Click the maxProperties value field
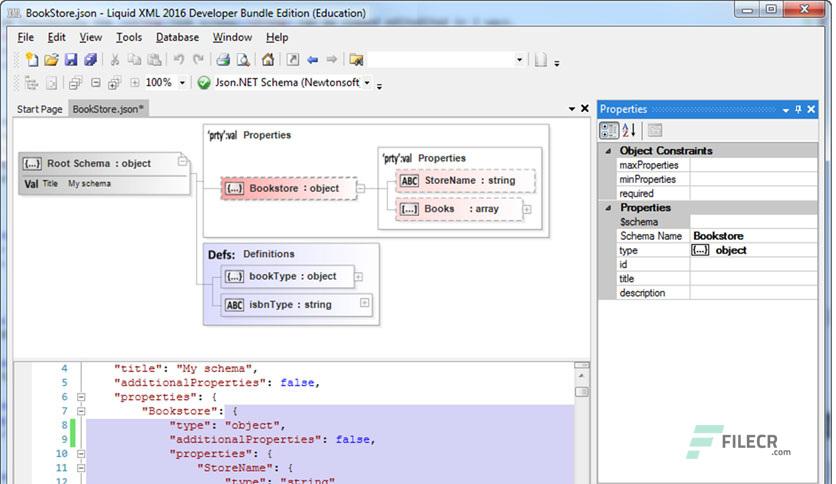This screenshot has width=836, height=484. 753,165
